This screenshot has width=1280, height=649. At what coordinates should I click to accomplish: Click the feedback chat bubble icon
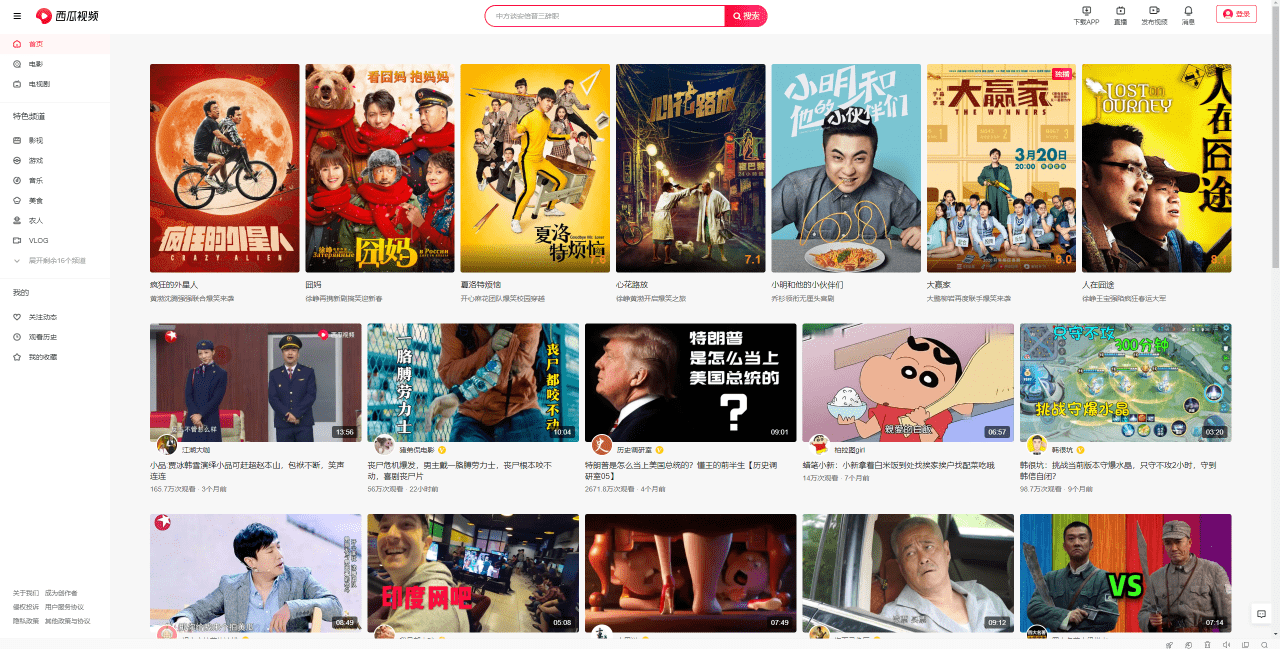[1261, 614]
